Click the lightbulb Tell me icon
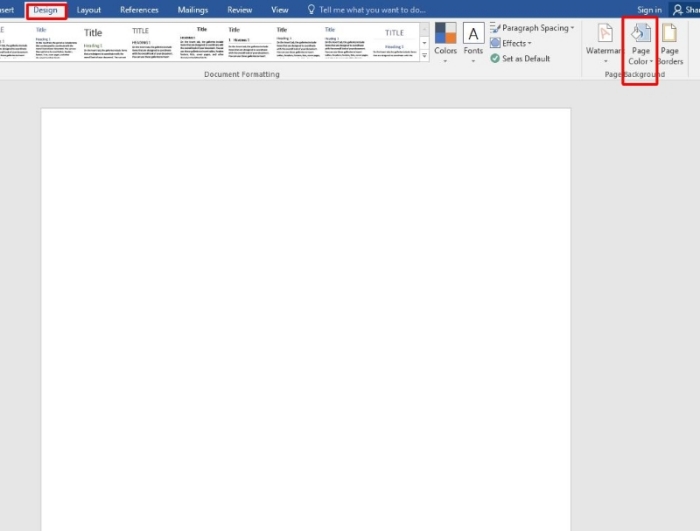Screen dimensions: 700x531 [x=311, y=10]
